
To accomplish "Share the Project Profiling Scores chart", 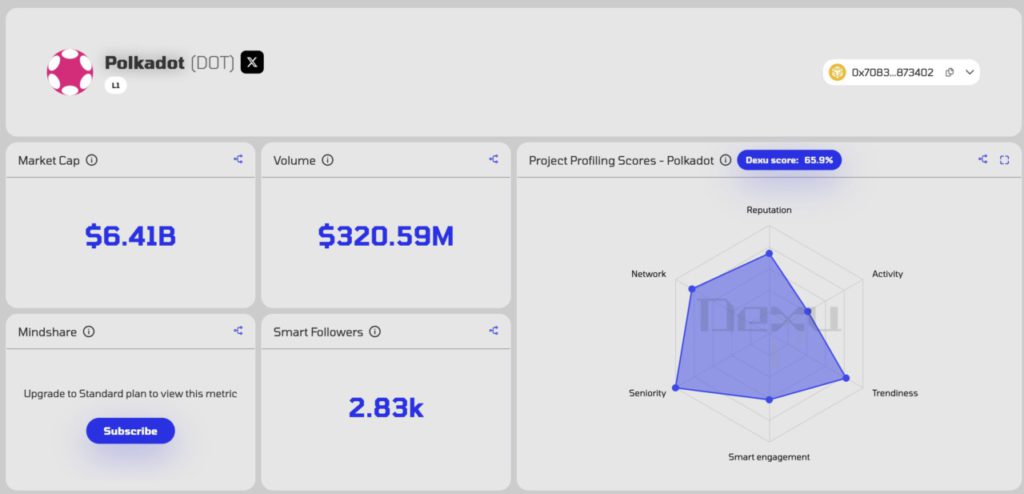I will point(983,159).
